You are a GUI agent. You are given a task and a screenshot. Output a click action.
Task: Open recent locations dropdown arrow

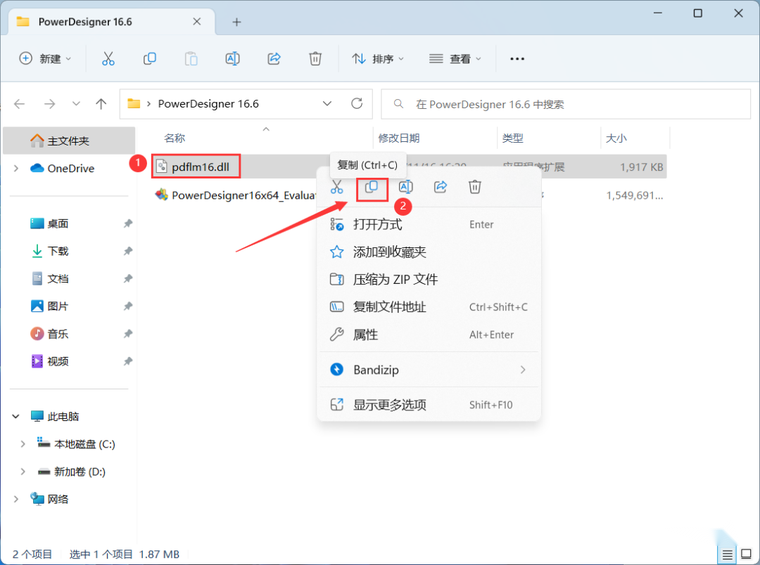point(76,104)
